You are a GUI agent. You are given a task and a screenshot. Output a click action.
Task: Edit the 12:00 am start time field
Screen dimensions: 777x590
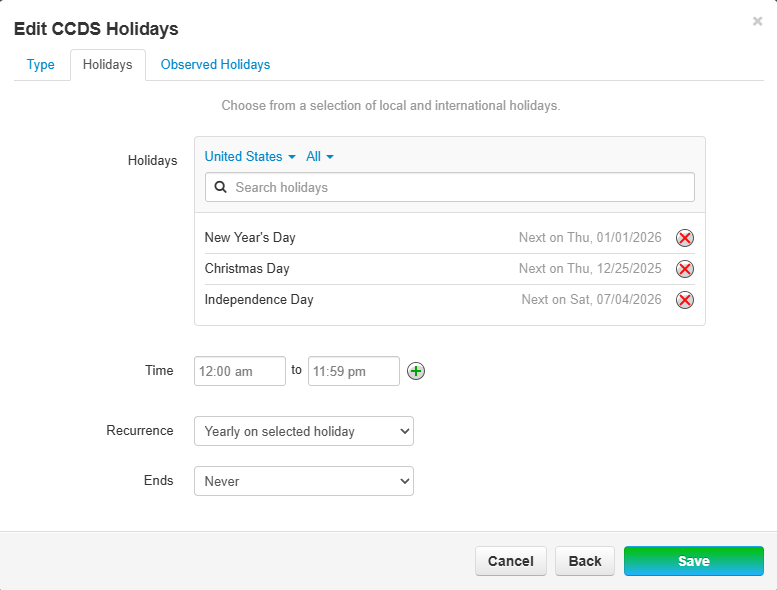coord(240,371)
